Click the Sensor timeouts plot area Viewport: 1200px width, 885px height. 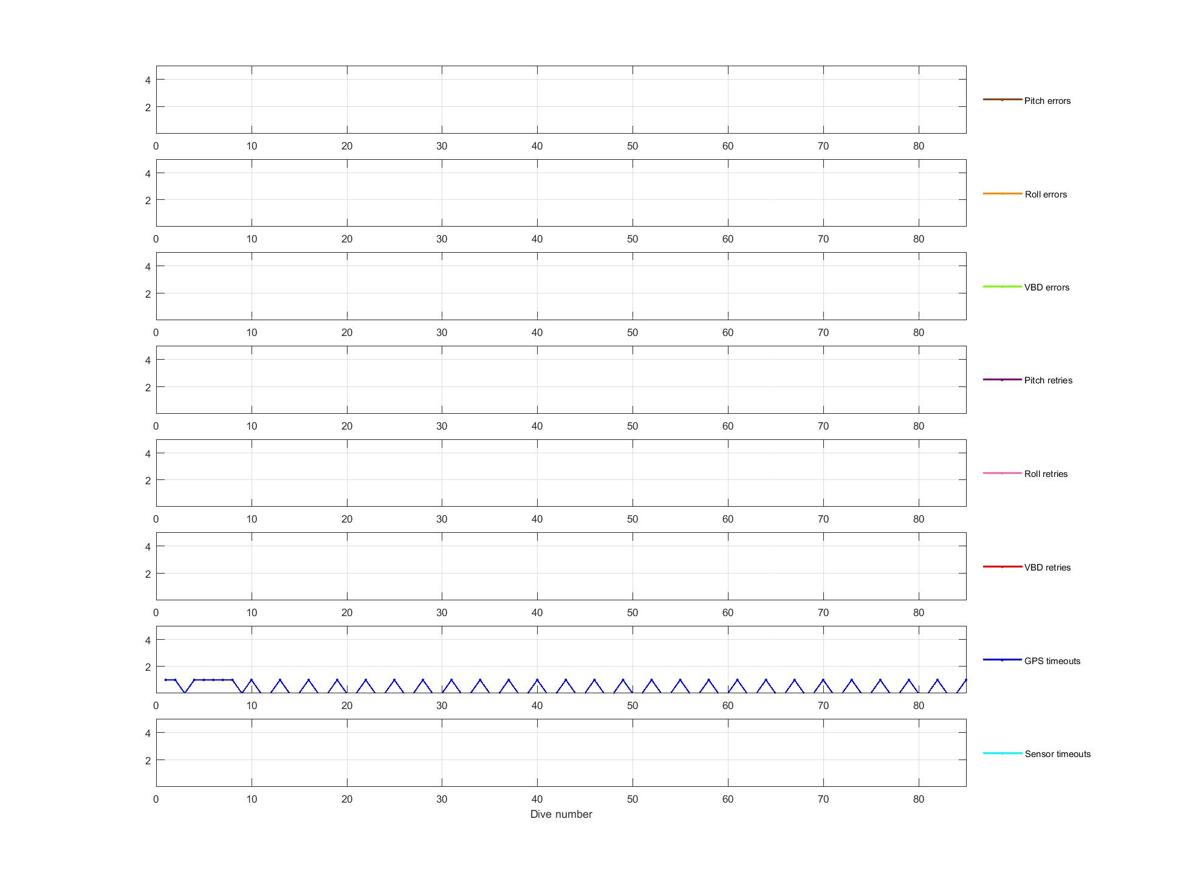(561, 753)
